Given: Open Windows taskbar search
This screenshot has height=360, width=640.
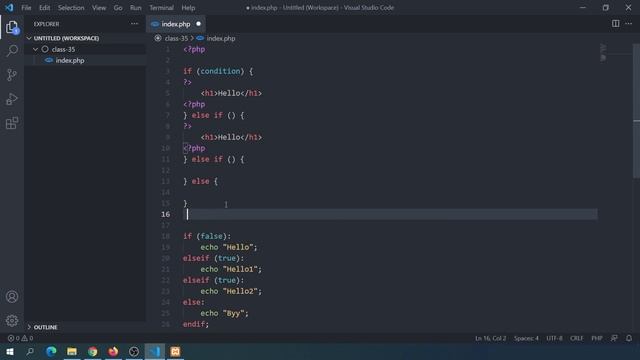Looking at the screenshot, I should click(30, 351).
